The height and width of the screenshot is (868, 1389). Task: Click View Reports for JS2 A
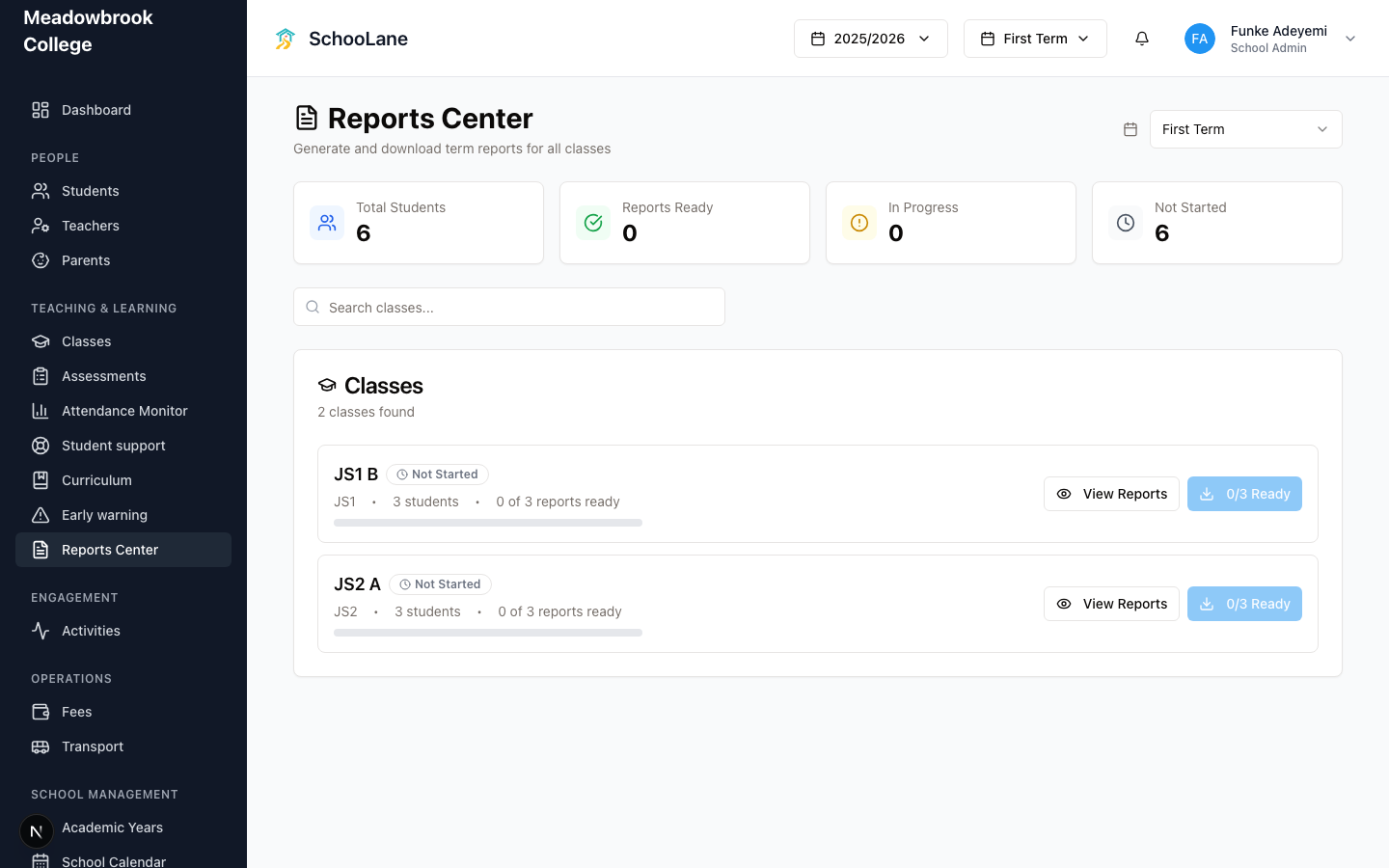(x=1111, y=604)
